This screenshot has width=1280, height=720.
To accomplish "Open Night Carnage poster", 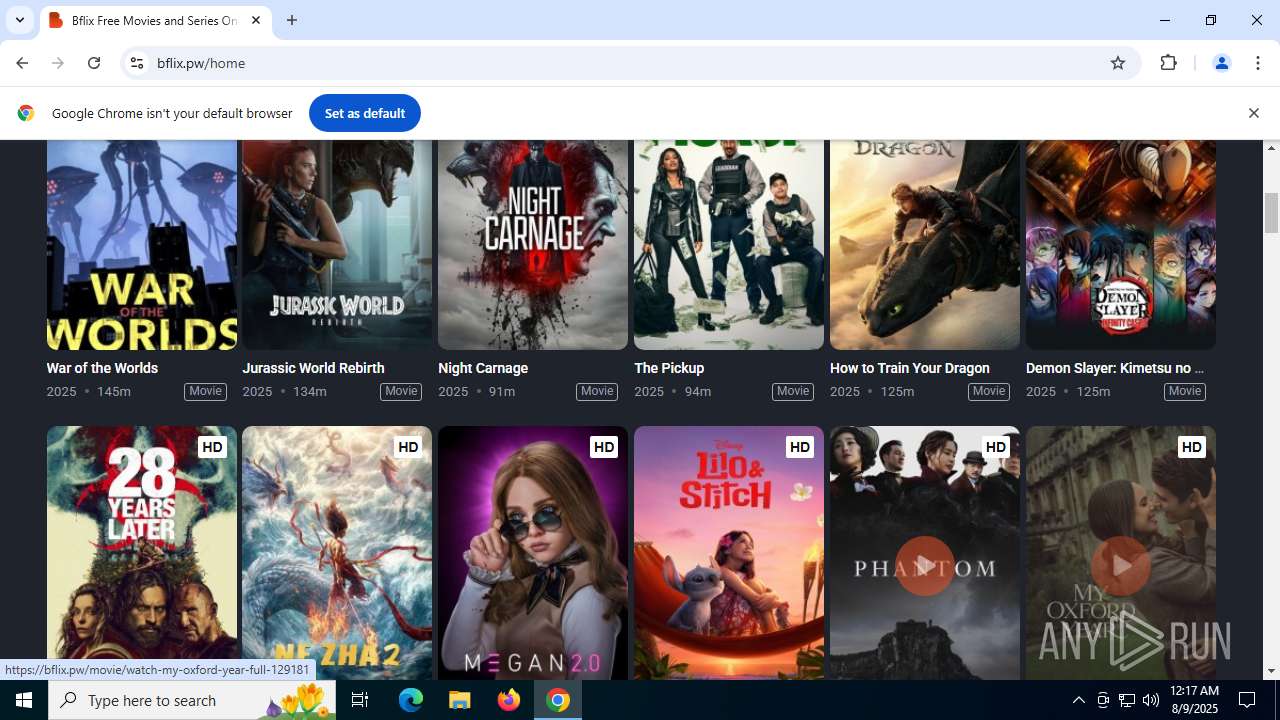I will 533,245.
